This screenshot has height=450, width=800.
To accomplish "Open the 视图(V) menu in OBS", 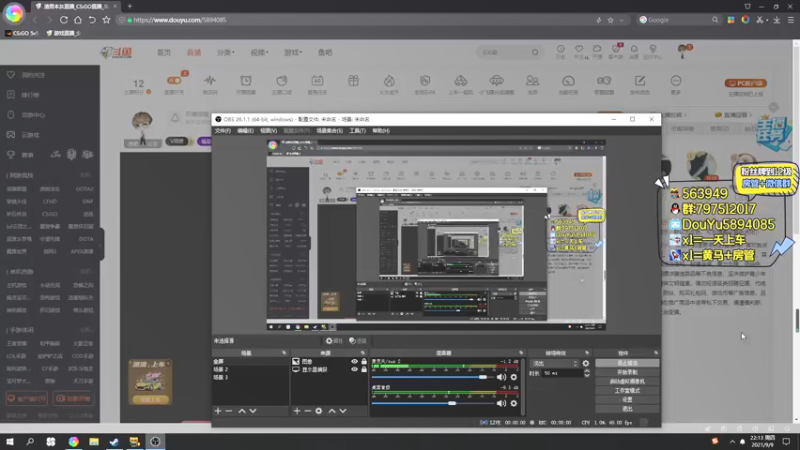I will pyautogui.click(x=268, y=131).
